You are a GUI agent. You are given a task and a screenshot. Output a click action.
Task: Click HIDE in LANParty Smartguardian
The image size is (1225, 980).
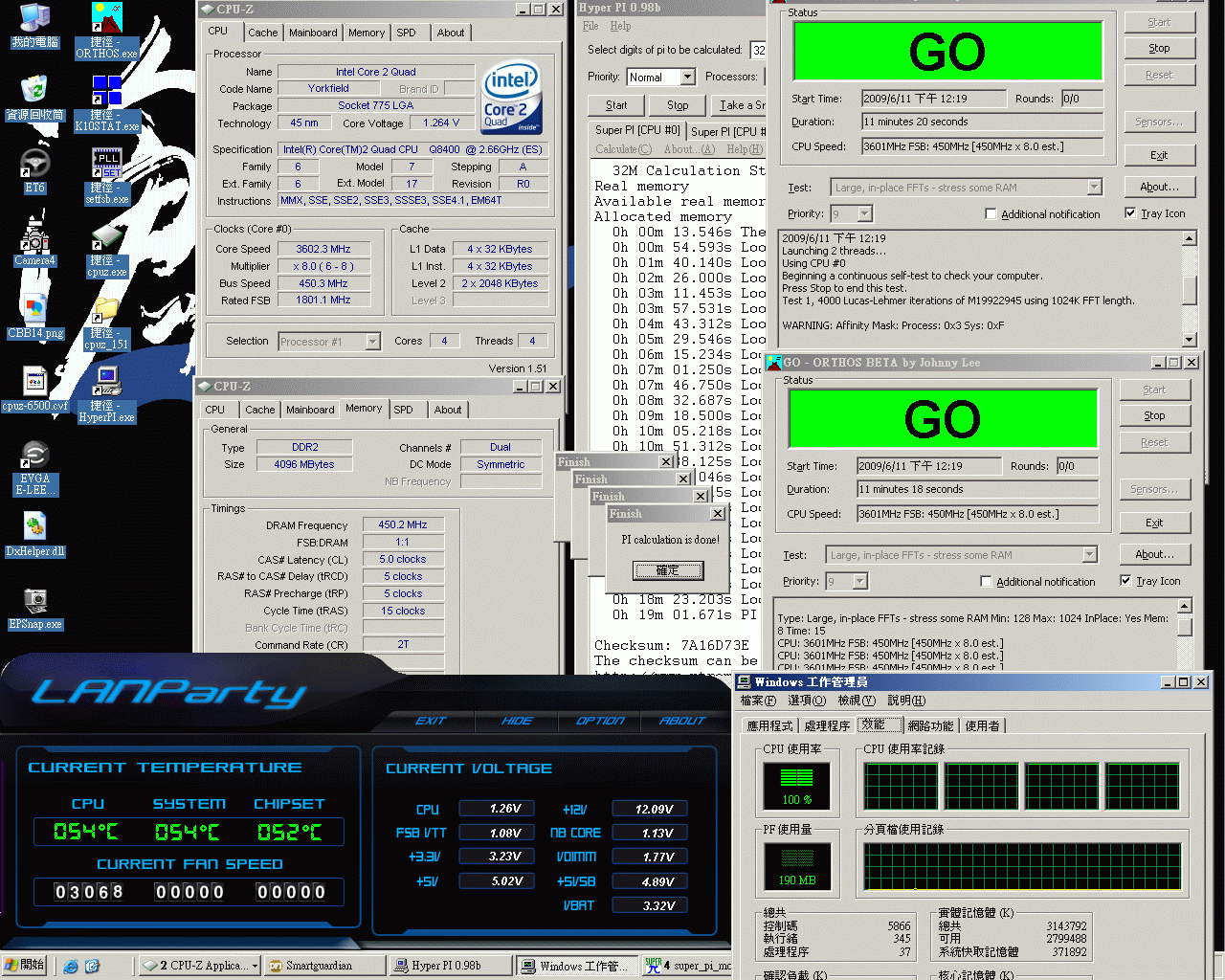pyautogui.click(x=517, y=721)
